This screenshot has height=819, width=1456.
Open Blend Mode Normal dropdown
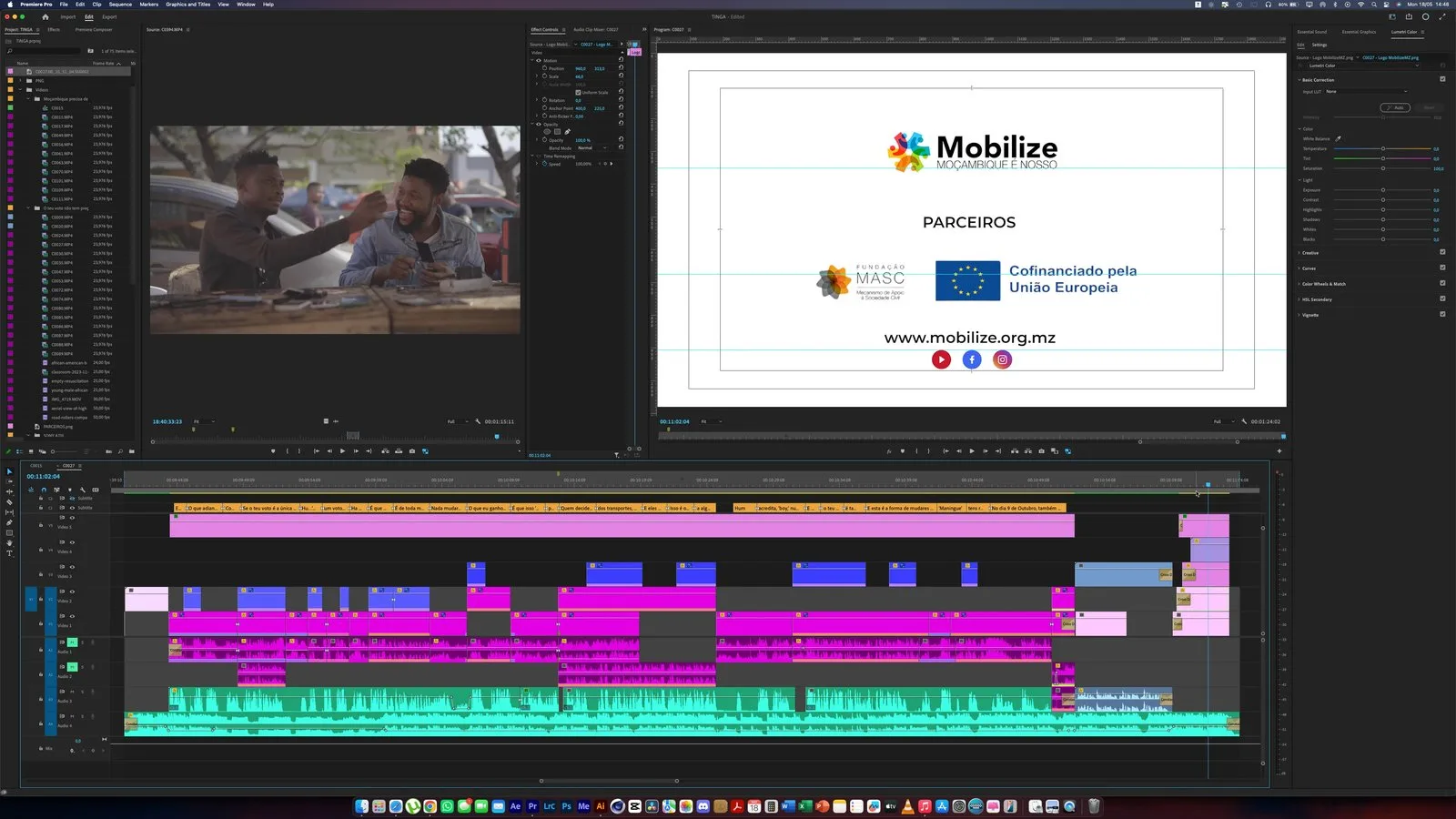point(591,147)
